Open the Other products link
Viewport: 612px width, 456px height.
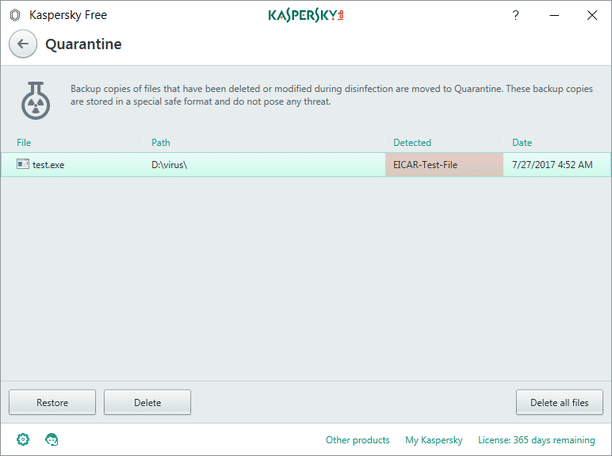tap(358, 440)
